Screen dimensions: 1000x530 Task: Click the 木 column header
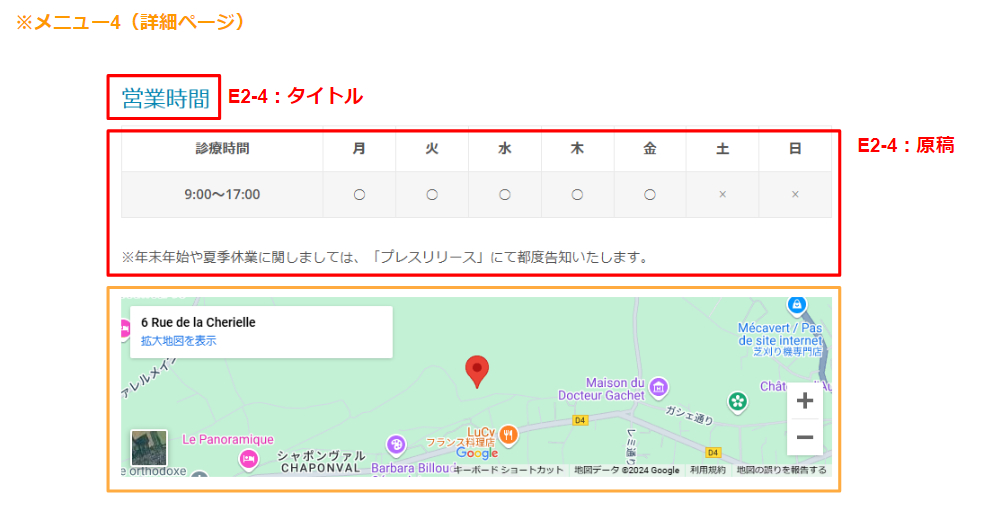pos(577,149)
